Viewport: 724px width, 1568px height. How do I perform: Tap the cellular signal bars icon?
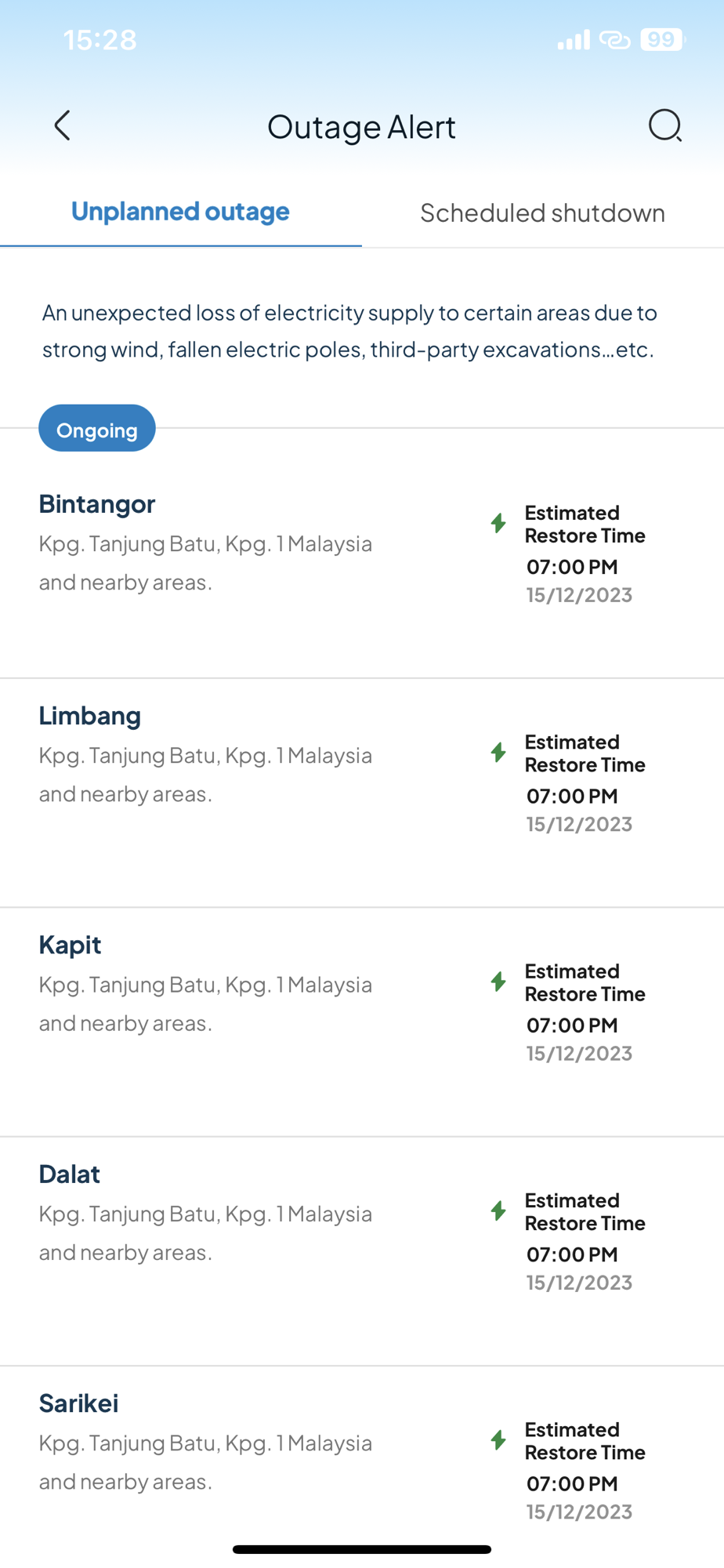574,40
